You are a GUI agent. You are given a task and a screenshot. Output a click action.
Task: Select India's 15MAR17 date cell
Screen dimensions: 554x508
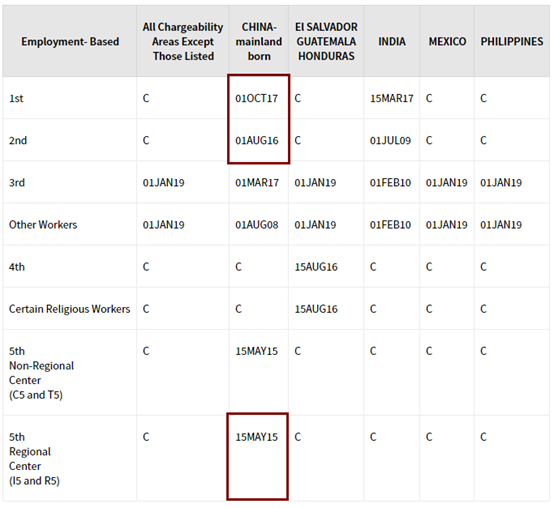pos(391,98)
